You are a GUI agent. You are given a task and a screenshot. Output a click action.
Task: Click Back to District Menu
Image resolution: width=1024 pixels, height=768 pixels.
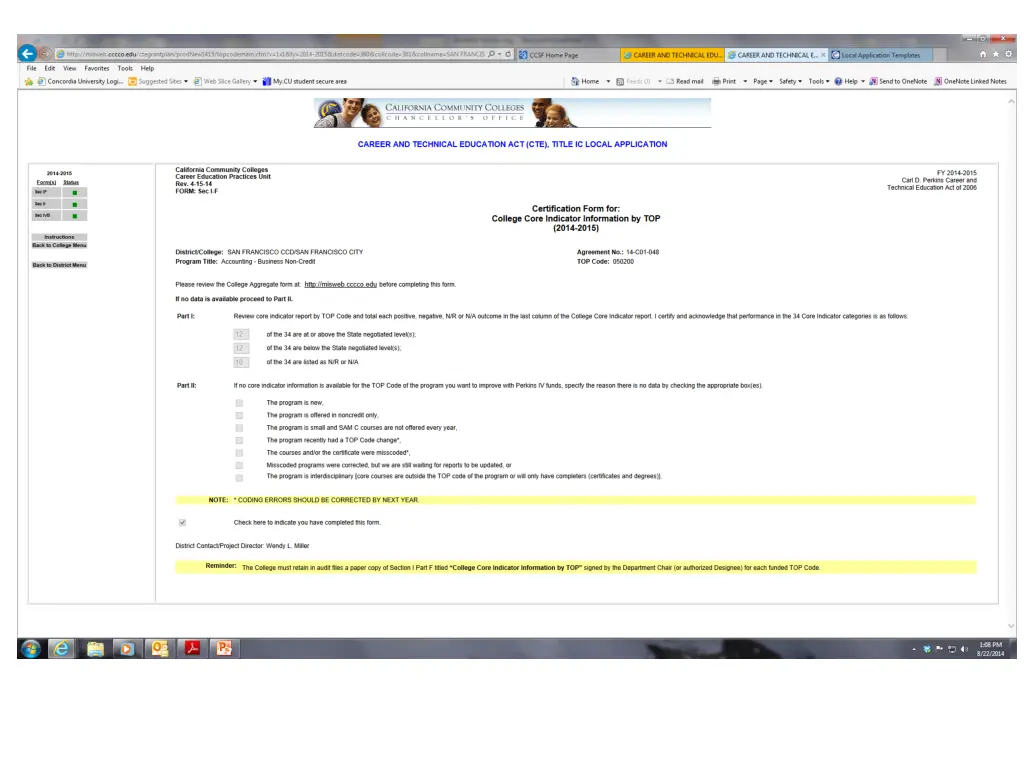coord(59,265)
